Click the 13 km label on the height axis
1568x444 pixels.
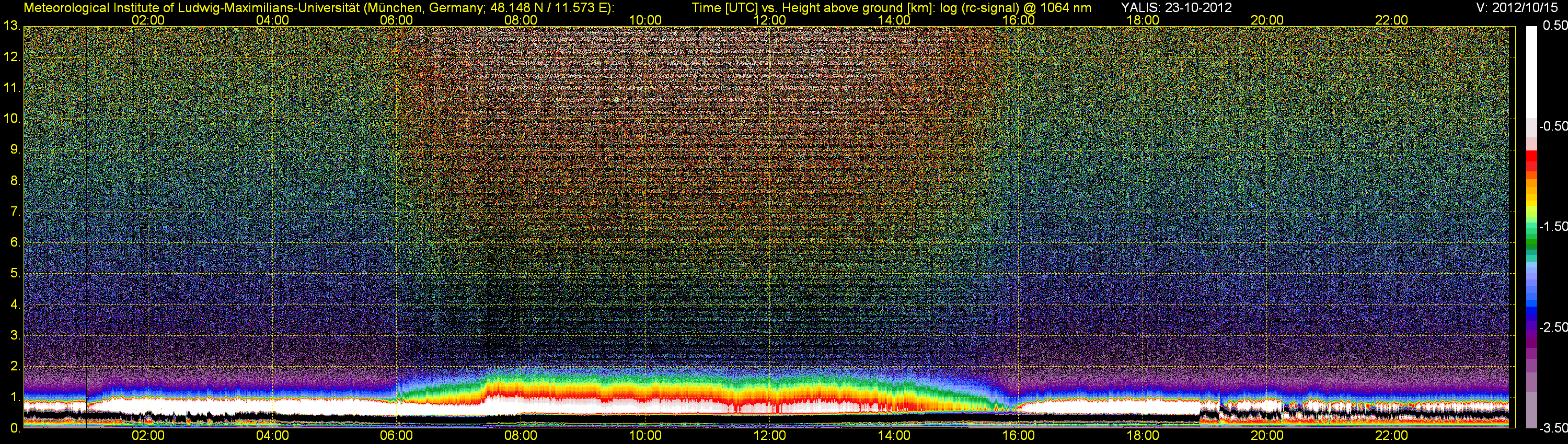pos(11,26)
